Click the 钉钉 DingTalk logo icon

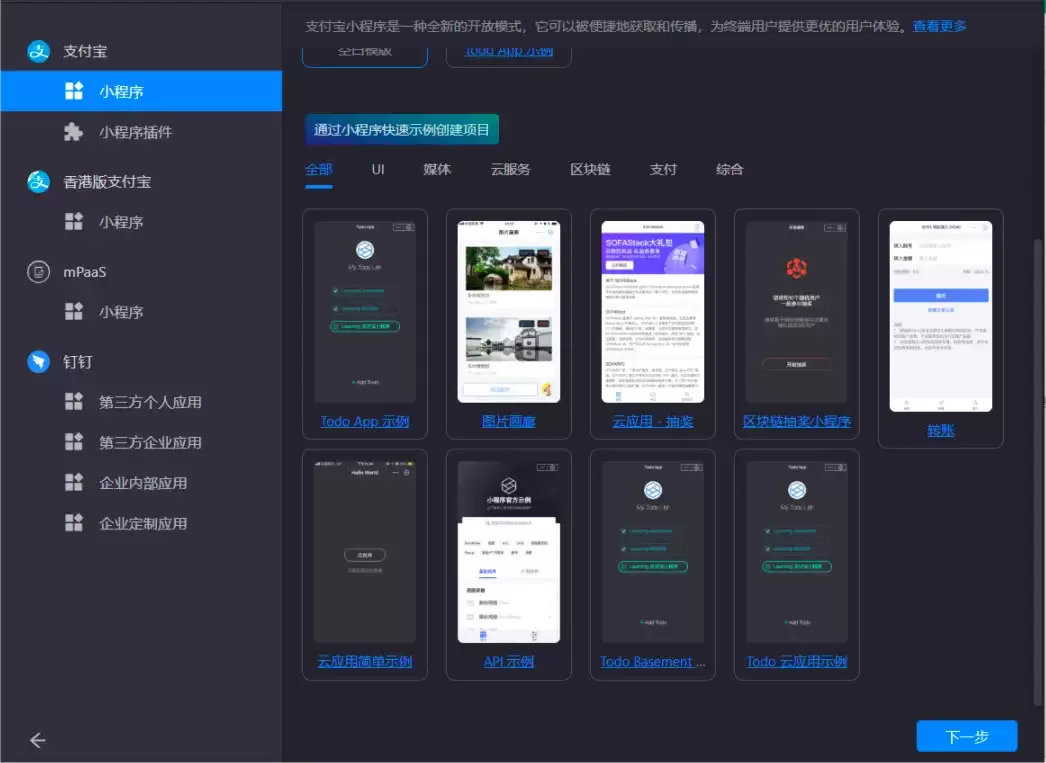point(39,361)
